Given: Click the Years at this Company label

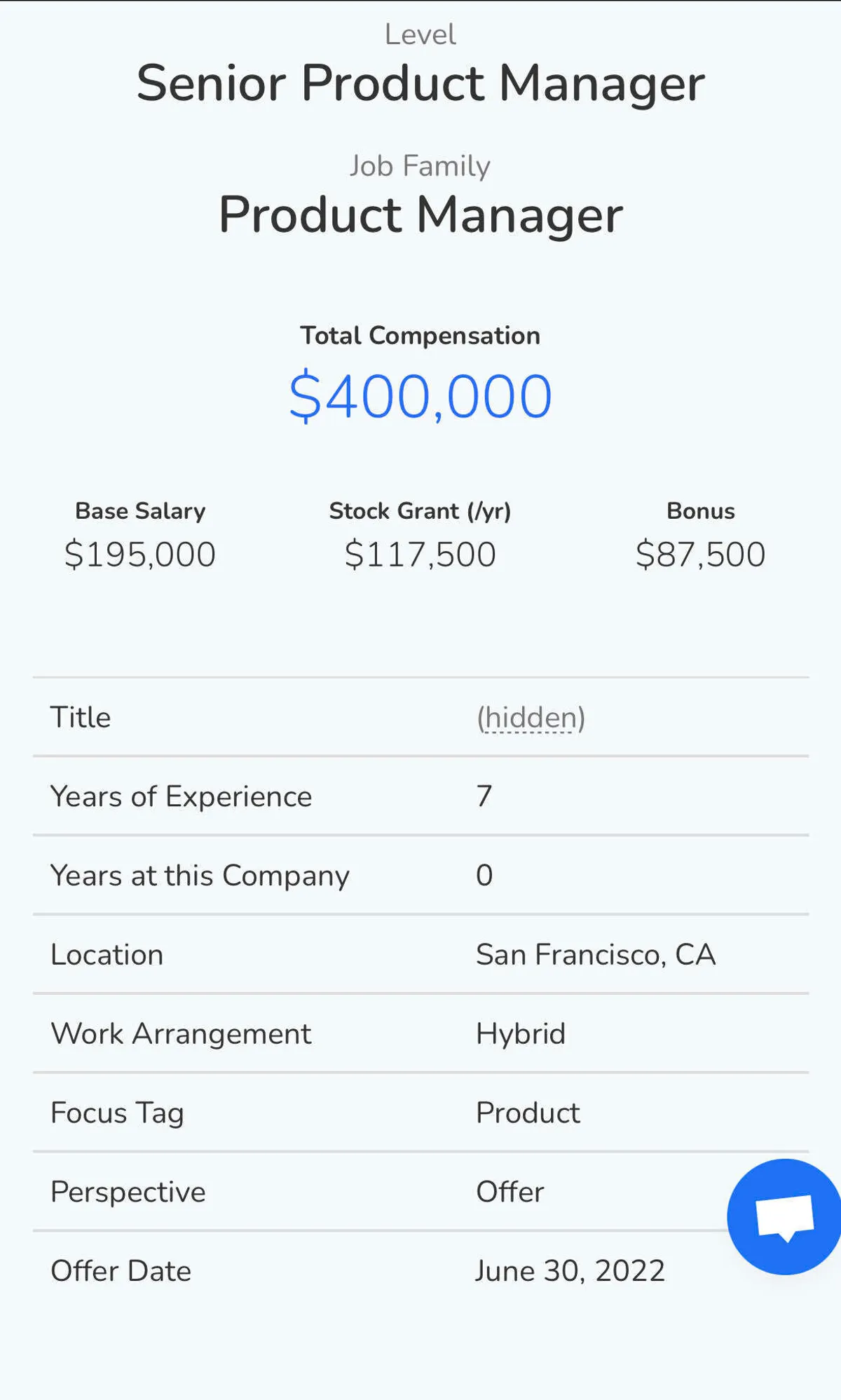Looking at the screenshot, I should pos(200,876).
